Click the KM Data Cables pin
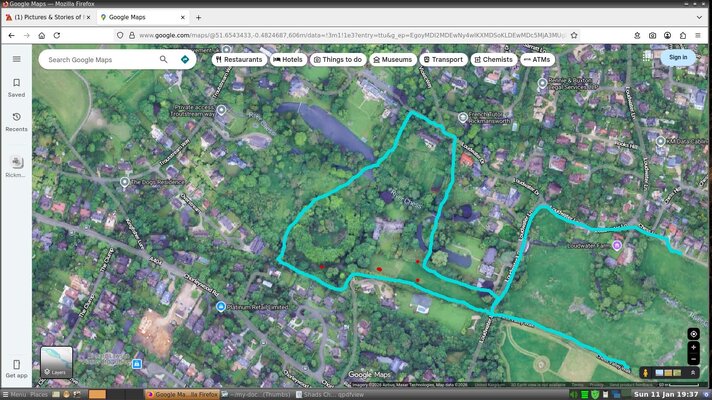The height and width of the screenshot is (400, 712). 661,141
